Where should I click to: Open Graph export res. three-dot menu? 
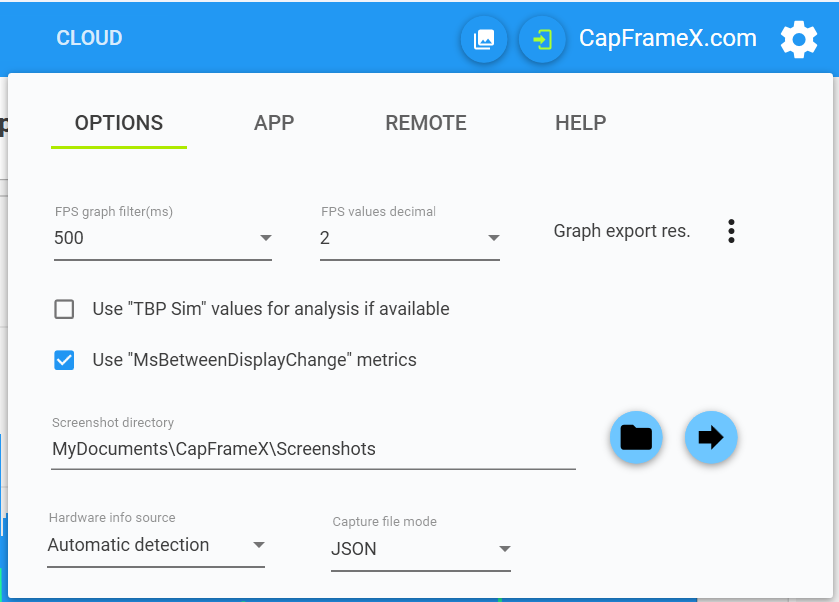tap(732, 232)
